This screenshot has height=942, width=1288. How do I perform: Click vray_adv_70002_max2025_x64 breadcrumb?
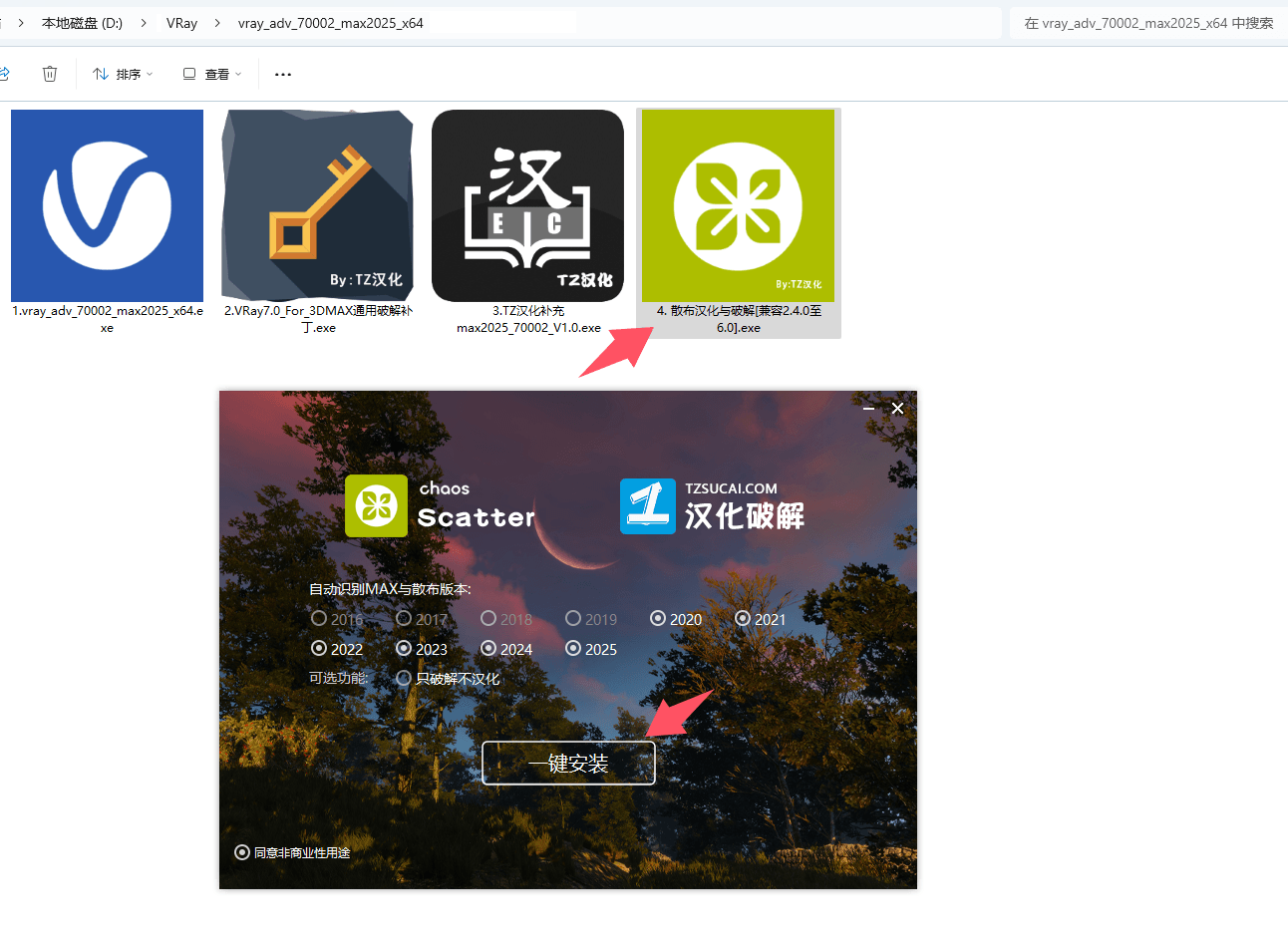click(330, 23)
